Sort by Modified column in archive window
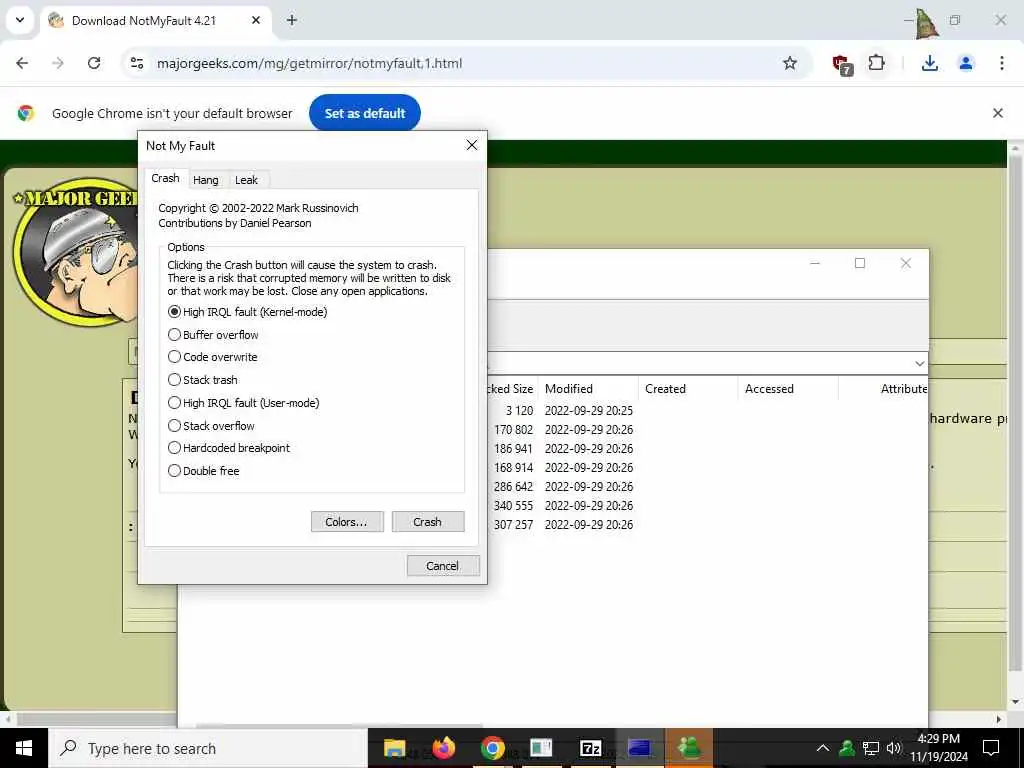This screenshot has height=768, width=1024. pyautogui.click(x=588, y=389)
